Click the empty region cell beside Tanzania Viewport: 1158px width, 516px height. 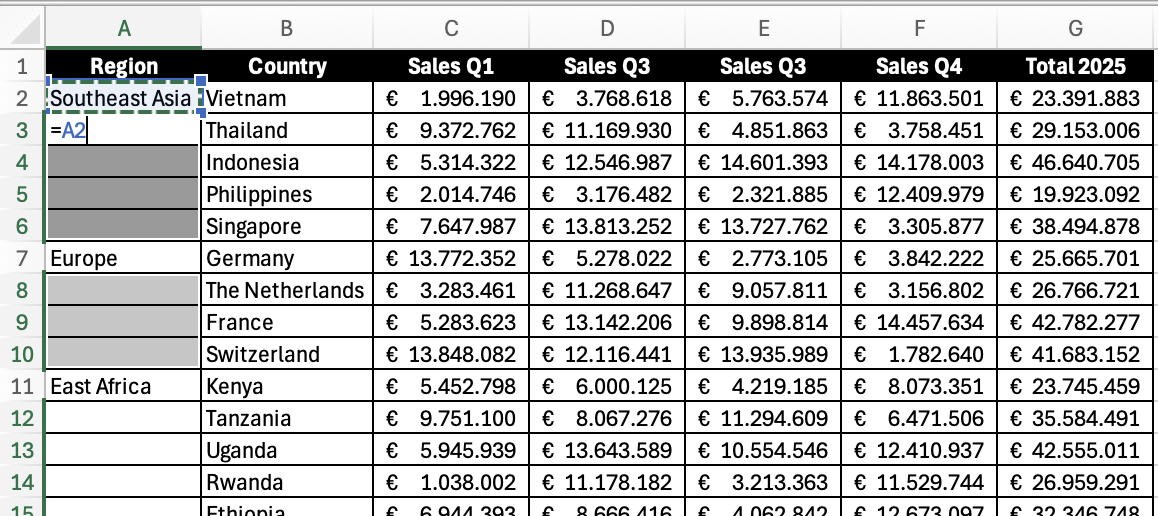[x=124, y=418]
